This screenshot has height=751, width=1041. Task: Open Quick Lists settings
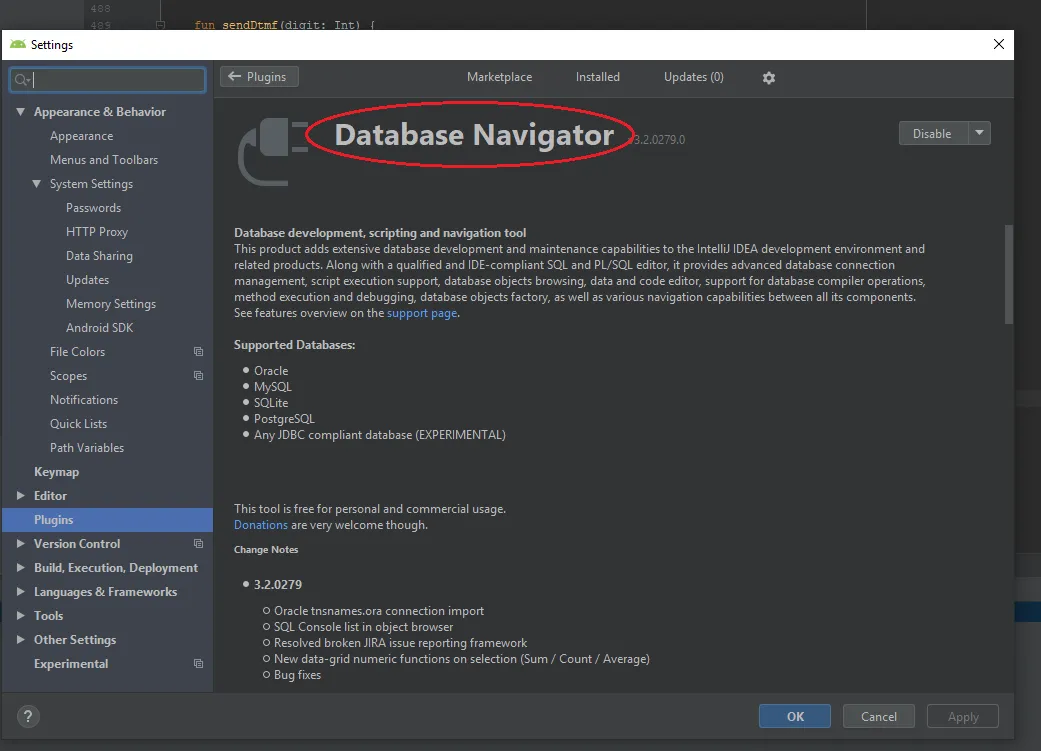[78, 423]
